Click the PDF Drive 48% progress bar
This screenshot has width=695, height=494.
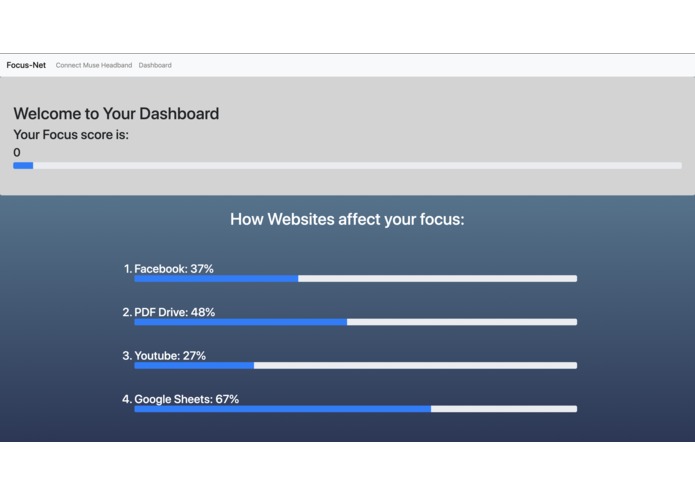click(x=355, y=322)
